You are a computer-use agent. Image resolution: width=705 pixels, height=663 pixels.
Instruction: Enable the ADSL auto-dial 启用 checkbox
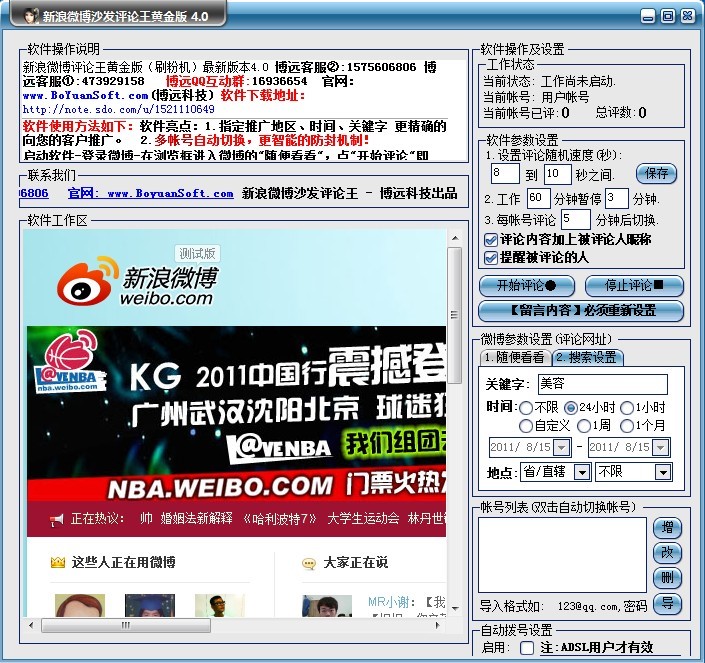[527, 648]
